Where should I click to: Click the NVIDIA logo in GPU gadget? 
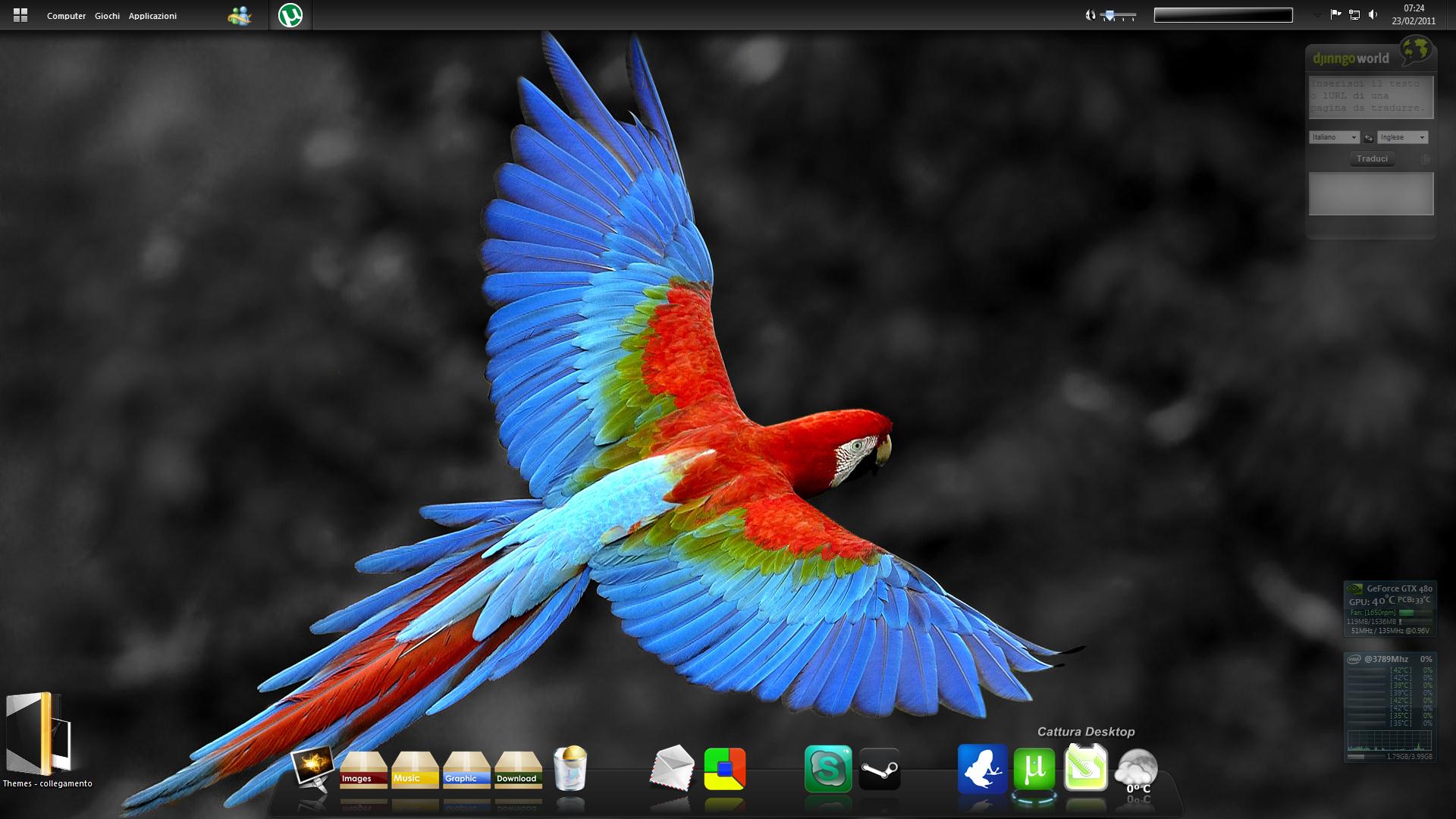(1354, 588)
